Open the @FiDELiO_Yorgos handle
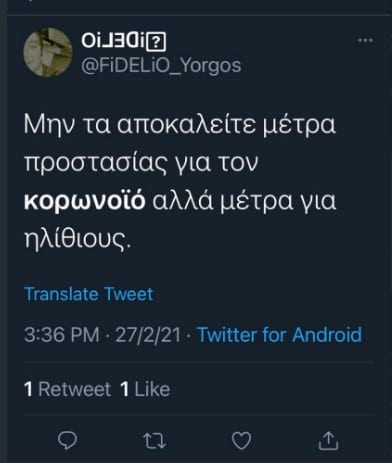The width and height of the screenshot is (392, 463). 161,65
